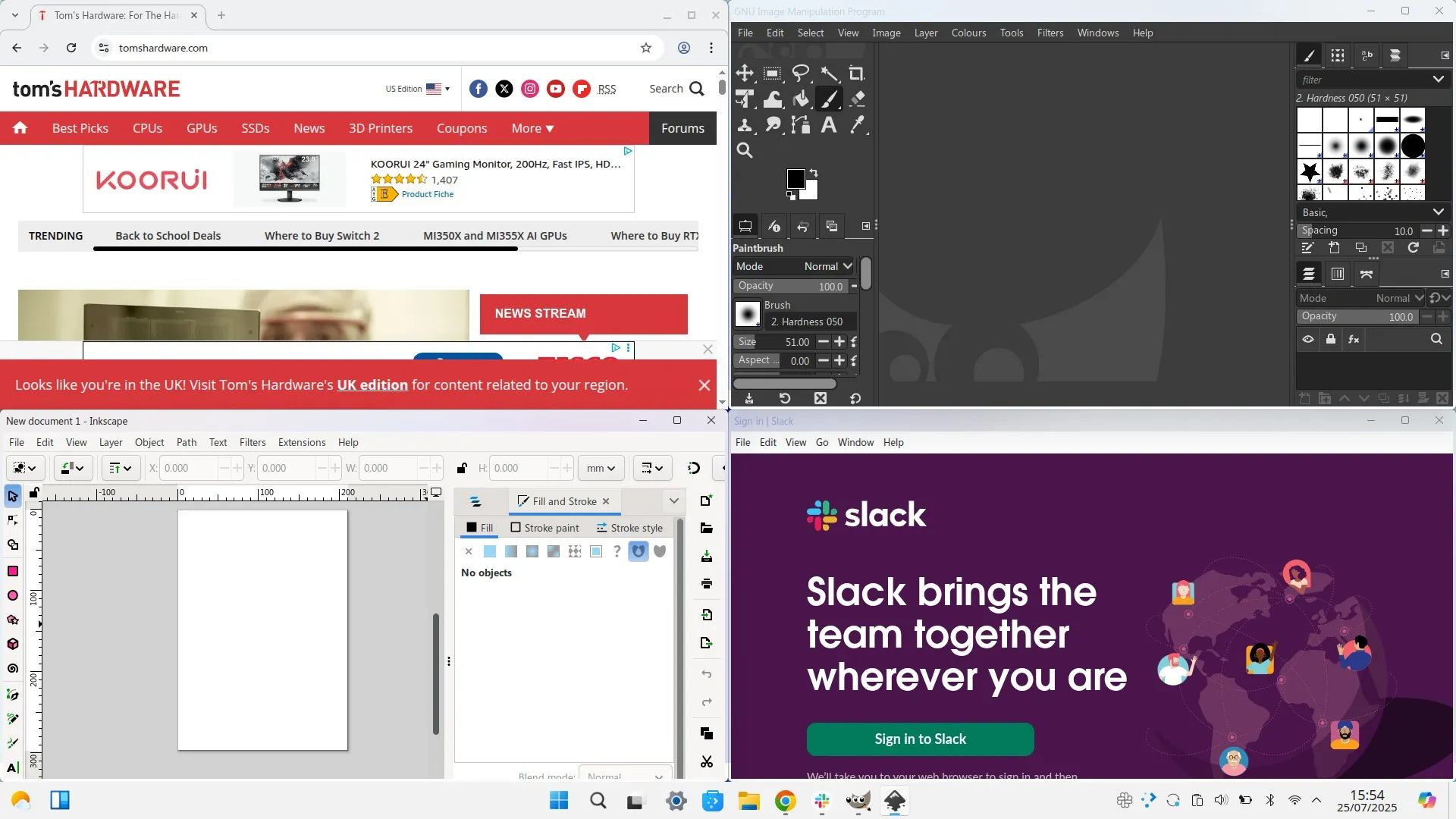Screen dimensions: 1456x819
Task: Select the Smudge tool in GIMP
Action: point(773,124)
